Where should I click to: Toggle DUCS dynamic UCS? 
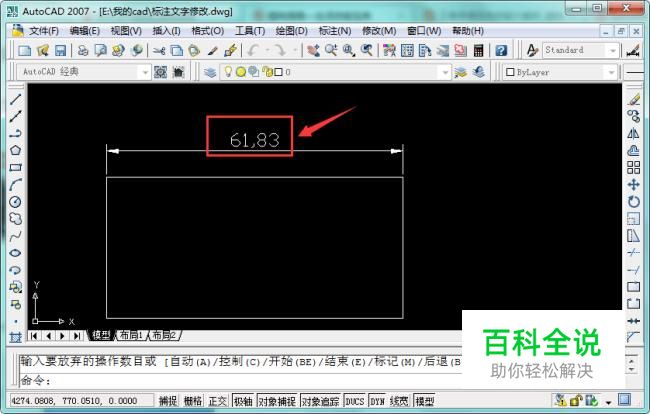[x=354, y=401]
